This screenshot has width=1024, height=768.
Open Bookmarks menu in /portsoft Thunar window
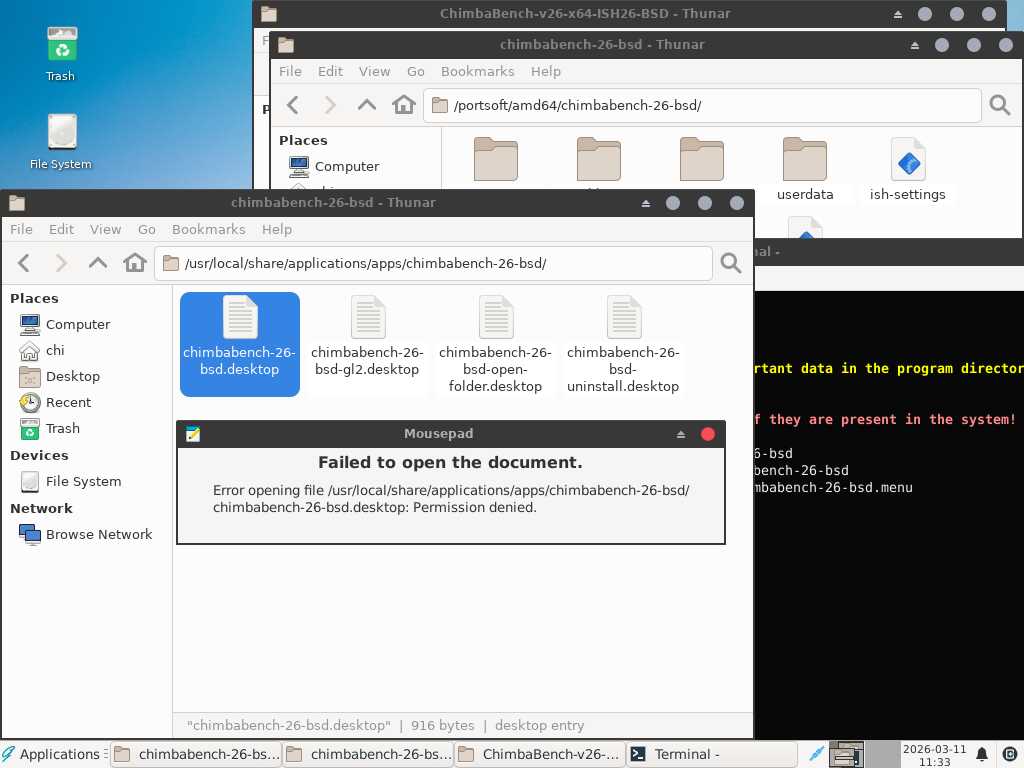click(477, 71)
